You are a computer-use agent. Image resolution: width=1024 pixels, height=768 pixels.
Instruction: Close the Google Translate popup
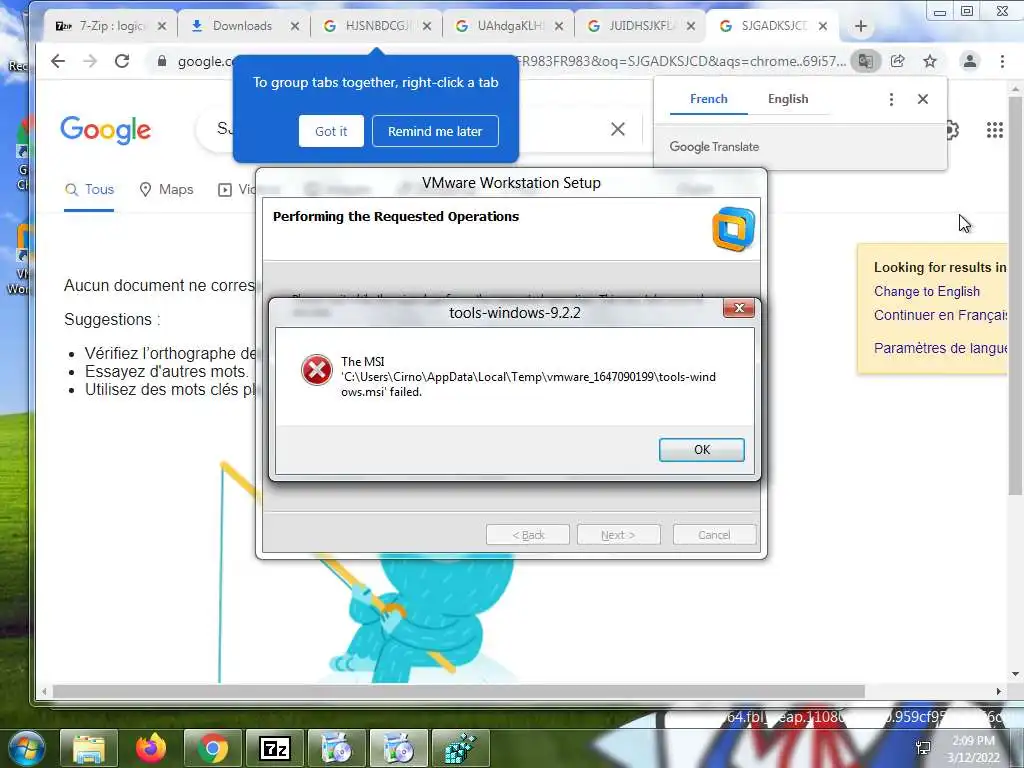(x=923, y=99)
